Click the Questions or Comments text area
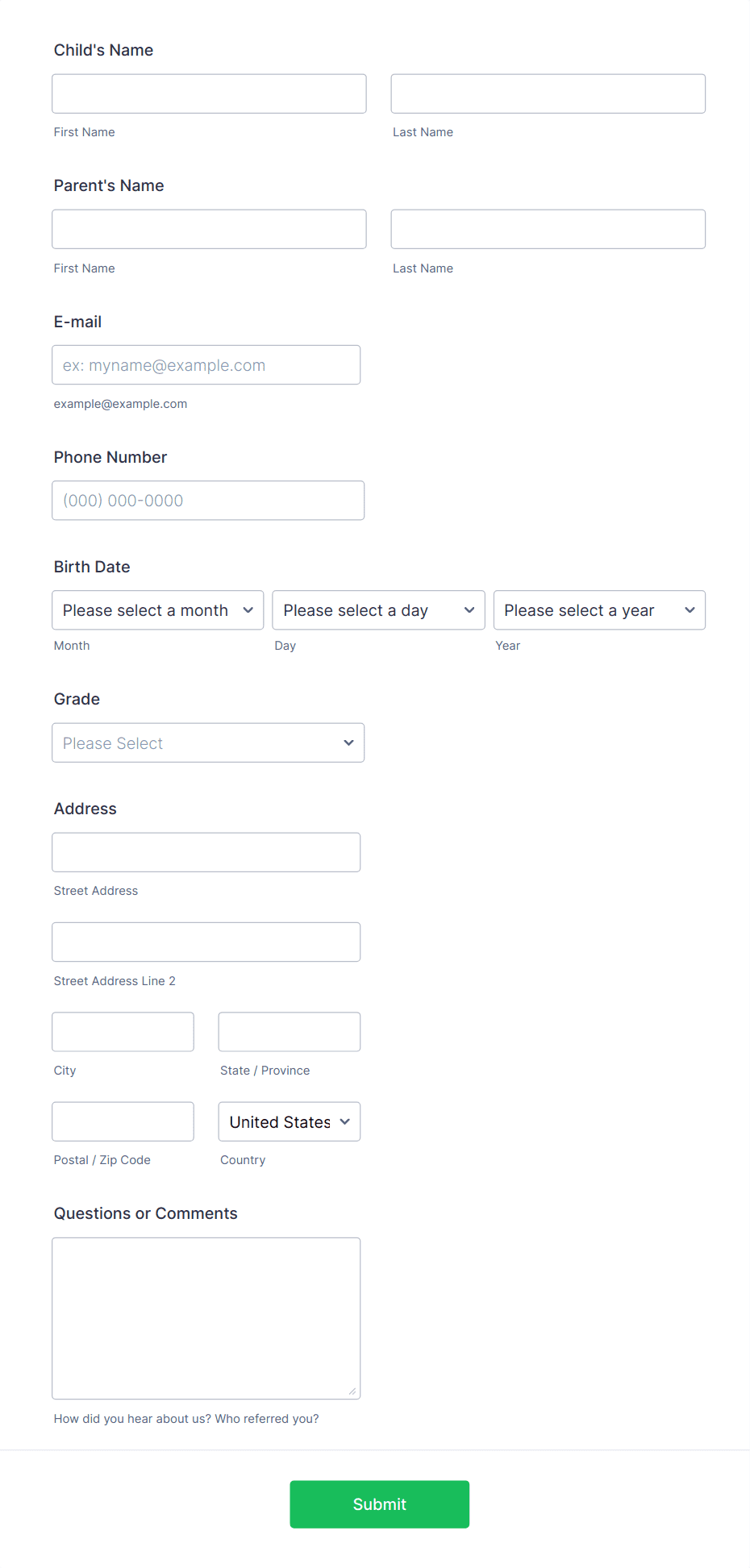 pos(206,1318)
